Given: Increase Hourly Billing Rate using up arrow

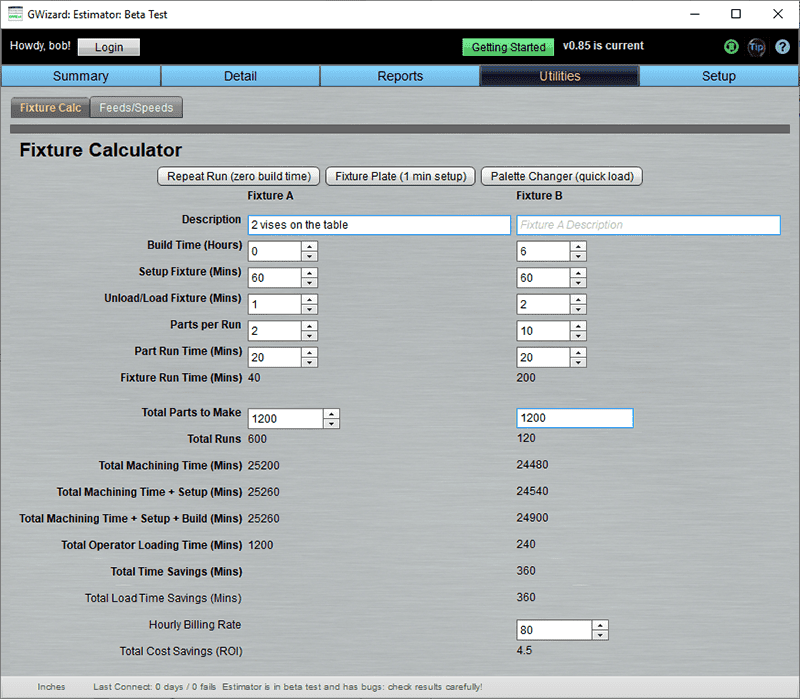Looking at the screenshot, I should tap(601, 624).
